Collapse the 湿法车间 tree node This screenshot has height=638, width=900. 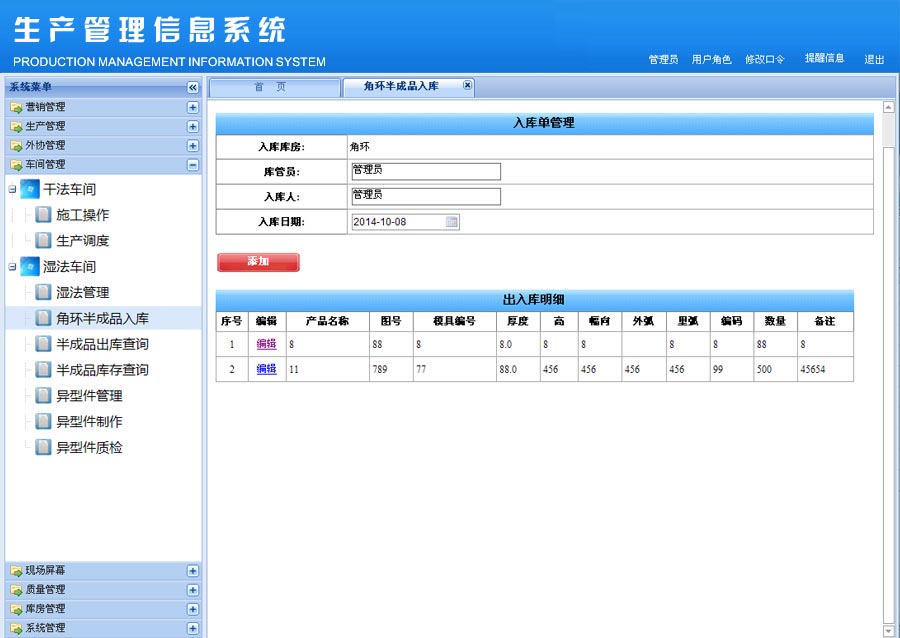coord(12,267)
